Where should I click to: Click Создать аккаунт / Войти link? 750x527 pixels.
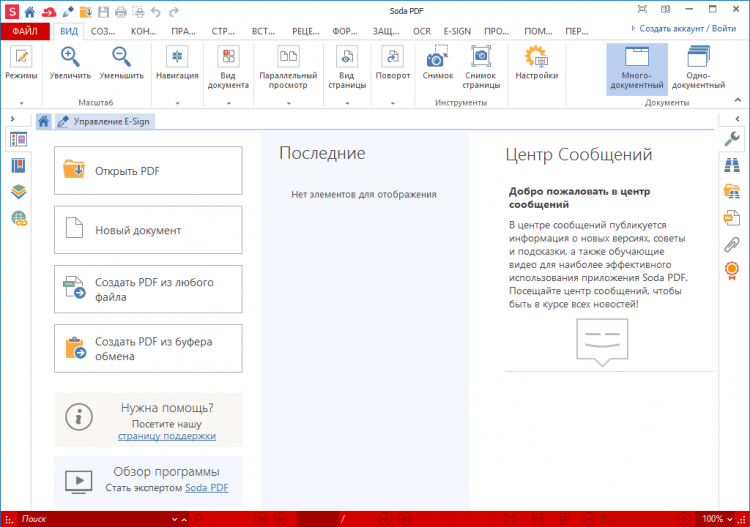click(687, 29)
